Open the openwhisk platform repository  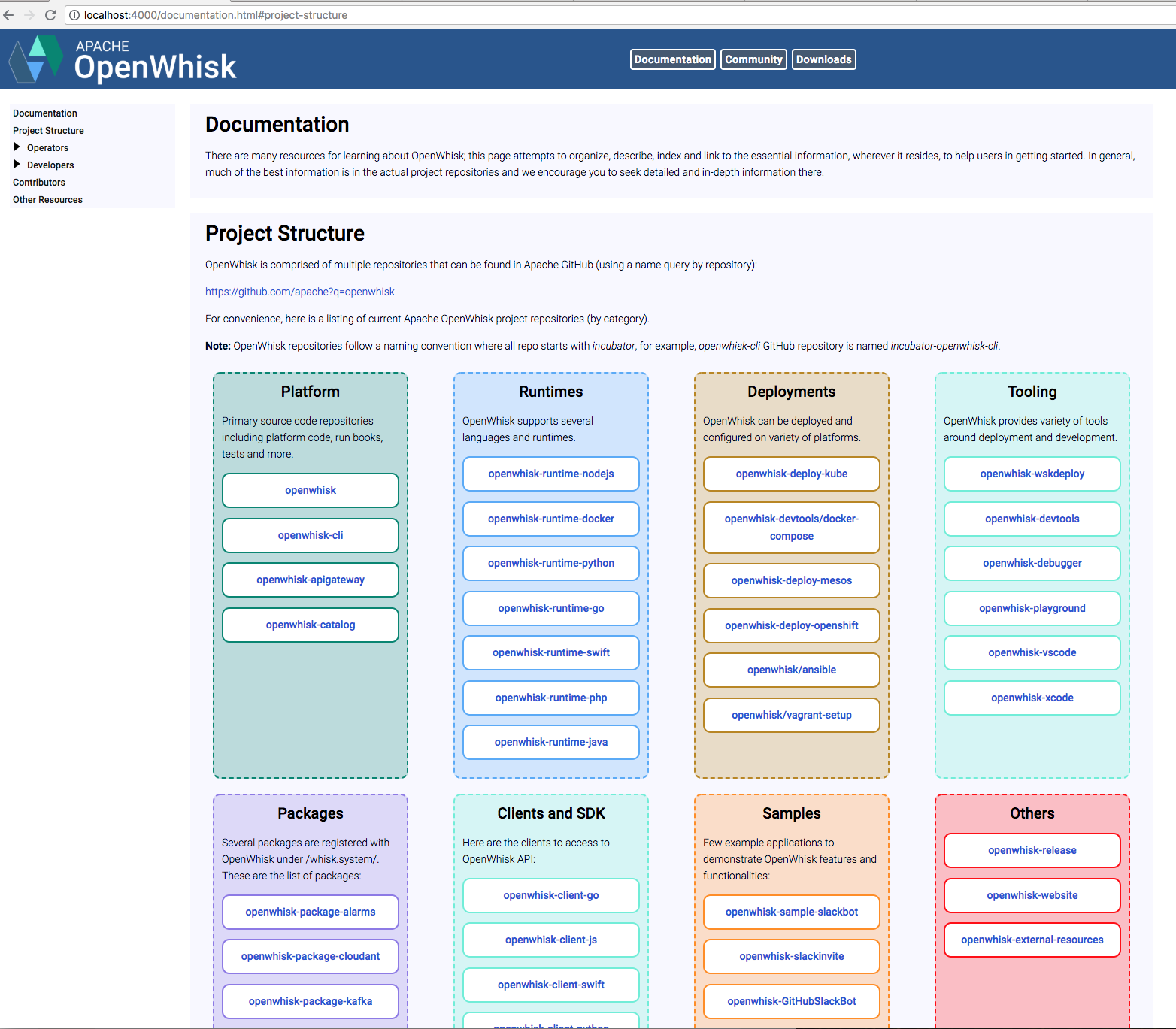pos(311,490)
